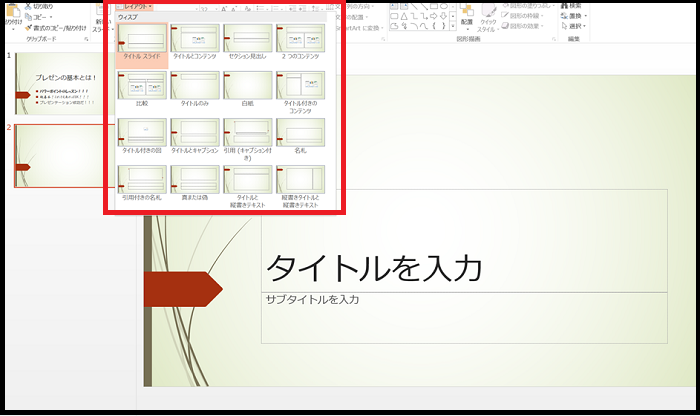Click the Cut (切り取り) scissors button
The height and width of the screenshot is (416, 700).
(39, 6)
